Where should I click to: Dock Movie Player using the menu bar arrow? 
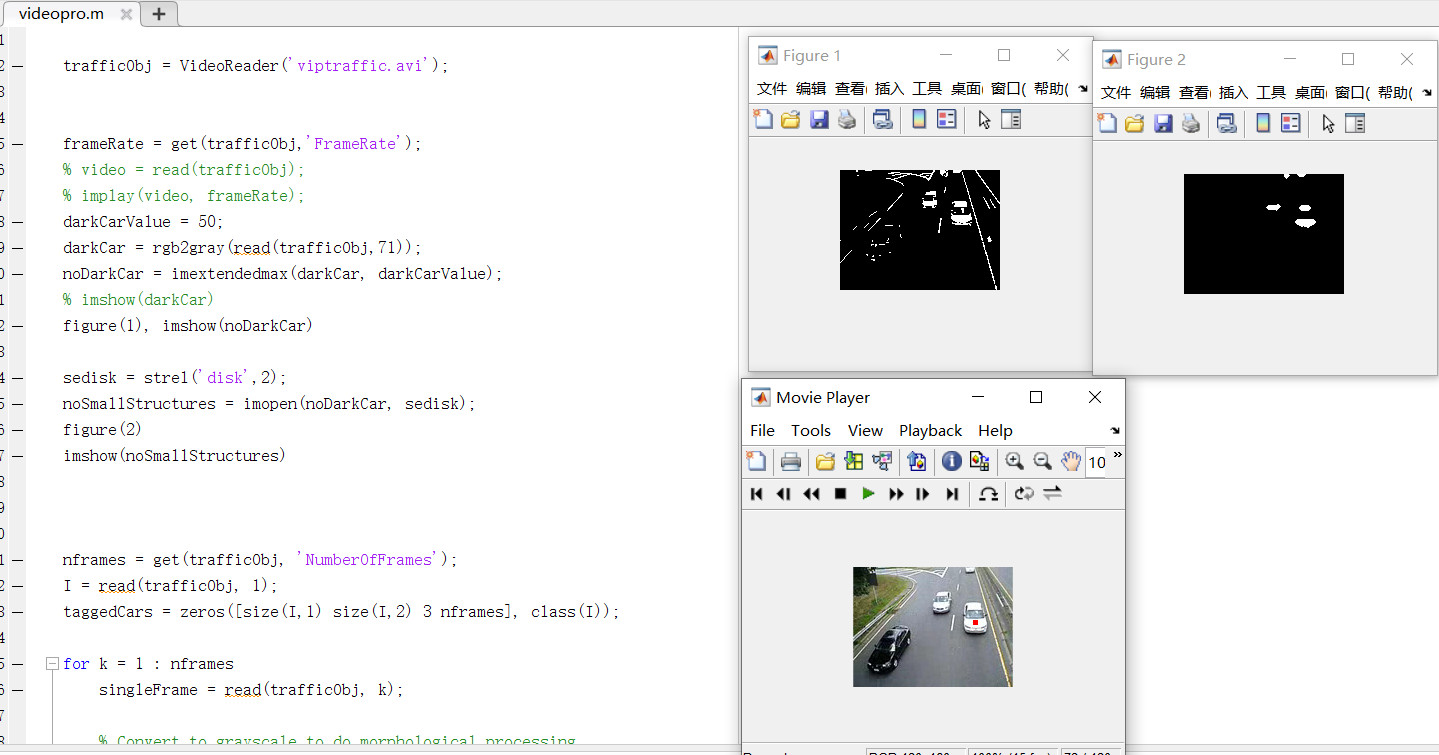click(x=1115, y=431)
